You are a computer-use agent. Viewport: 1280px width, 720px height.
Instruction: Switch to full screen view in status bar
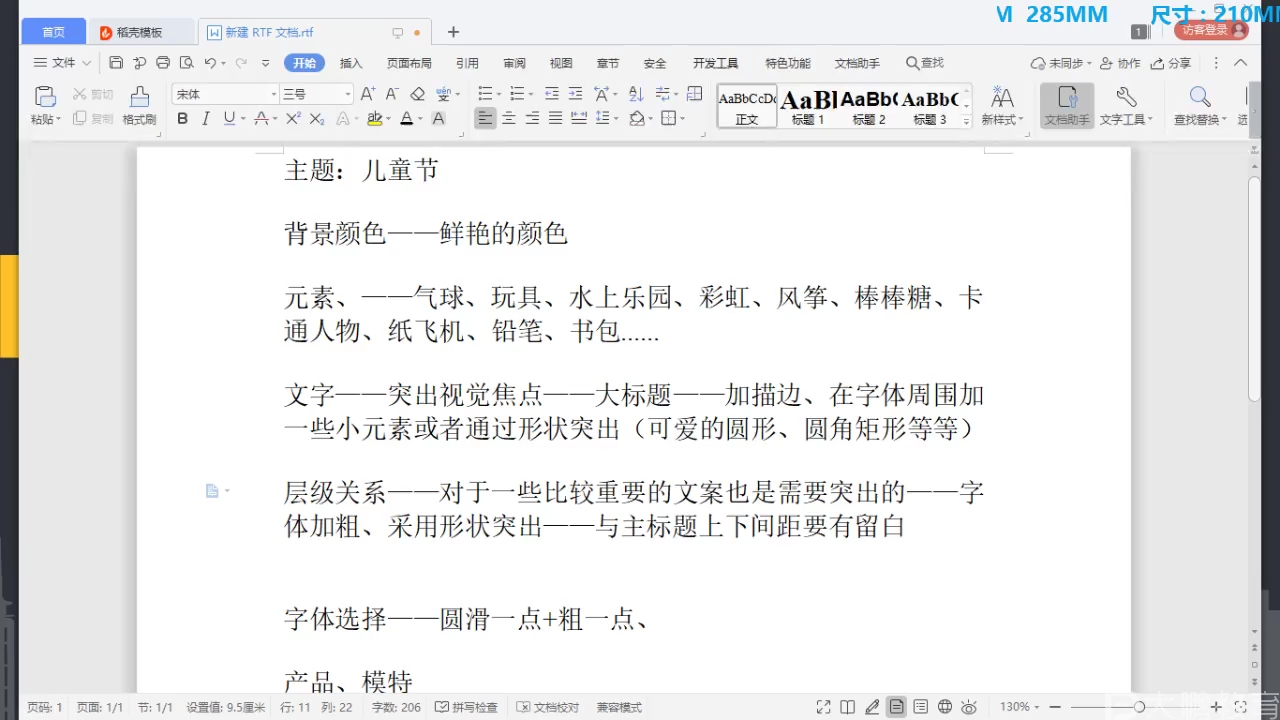pyautogui.click(x=823, y=707)
